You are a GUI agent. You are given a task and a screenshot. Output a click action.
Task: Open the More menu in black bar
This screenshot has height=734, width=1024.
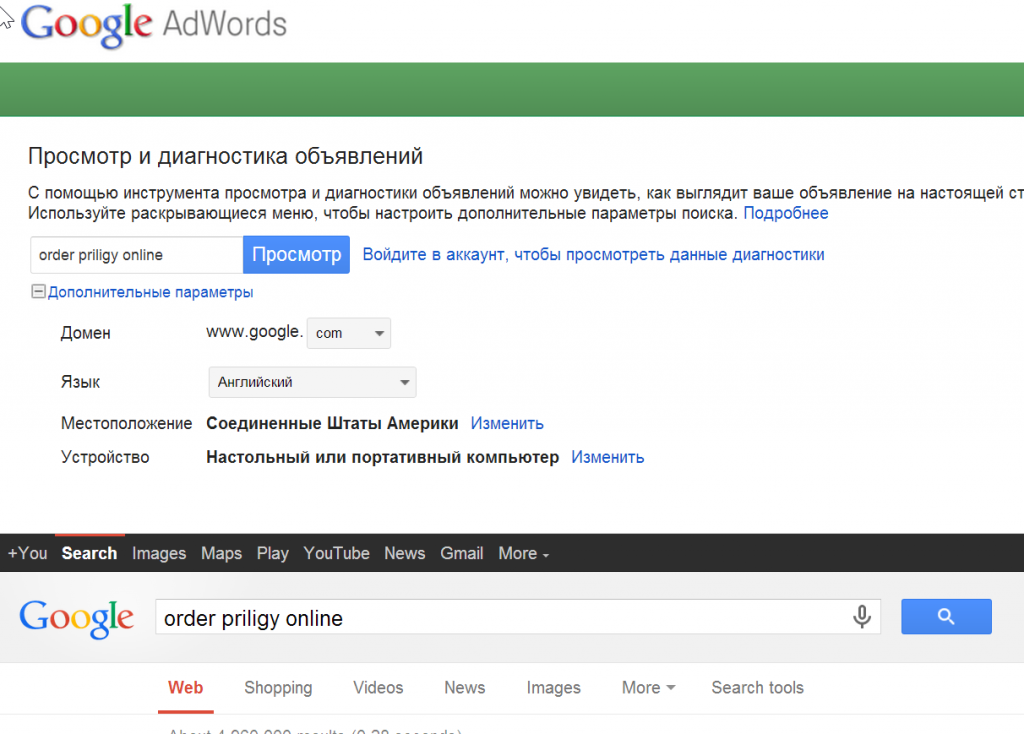[x=524, y=553]
